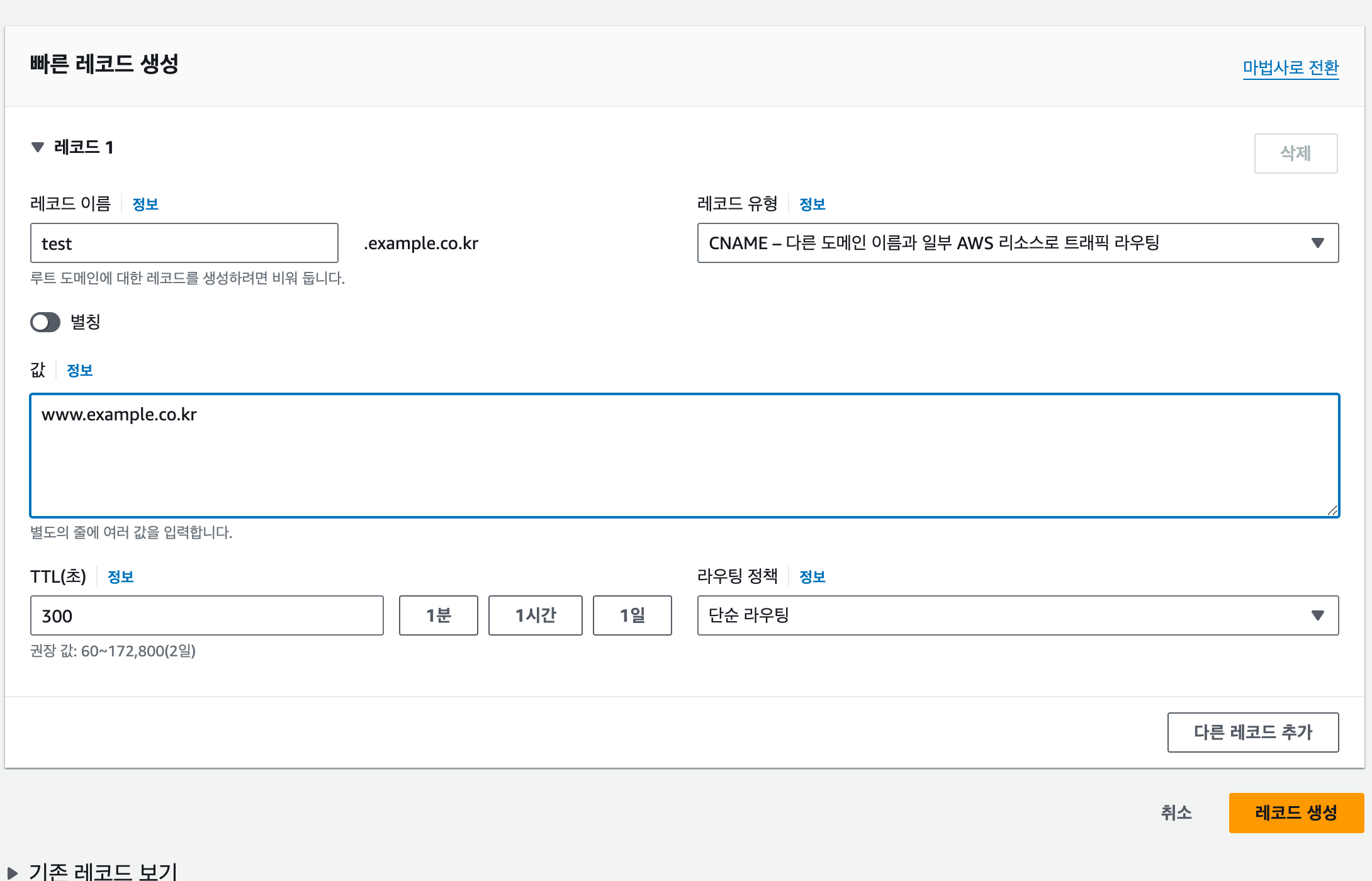Viewport: 1372px width, 881px height.
Task: Cancel with the 취소 button
Action: [x=1176, y=813]
